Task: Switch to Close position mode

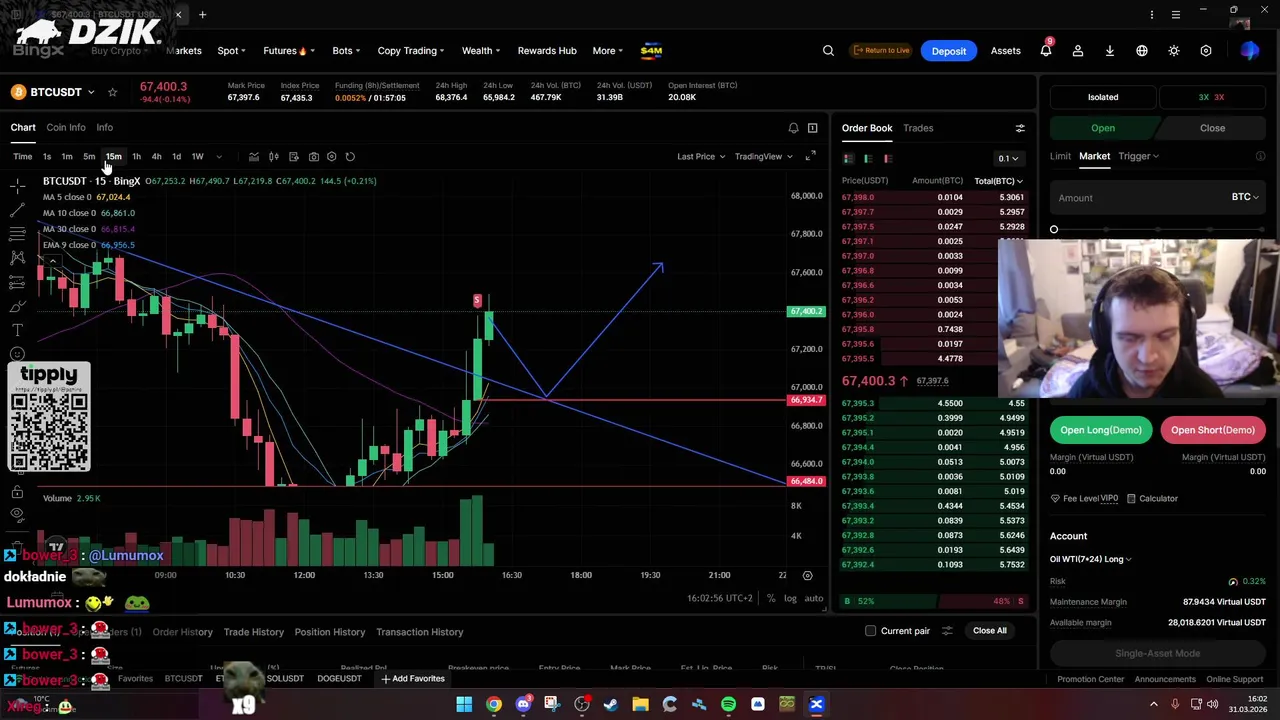Action: (1212, 128)
